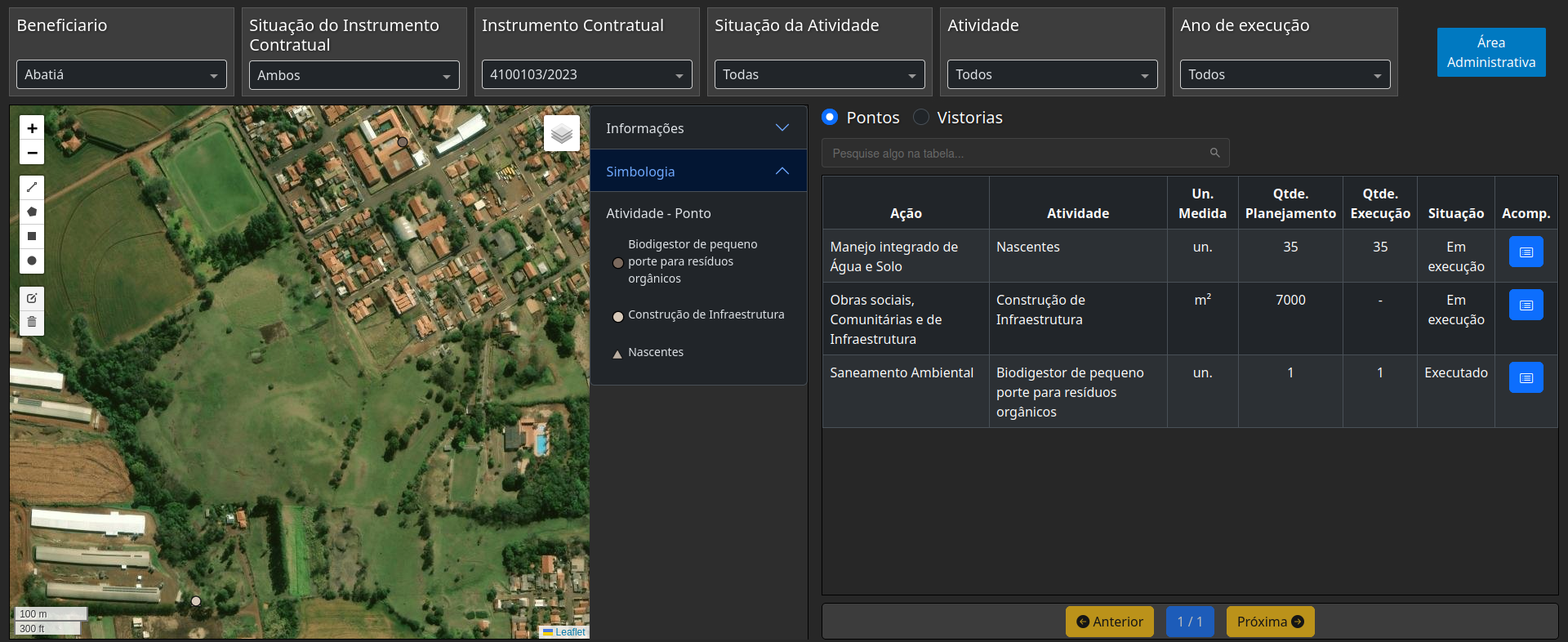The width and height of the screenshot is (1568, 642).
Task: Go to next page with Próxima
Action: point(1270,622)
